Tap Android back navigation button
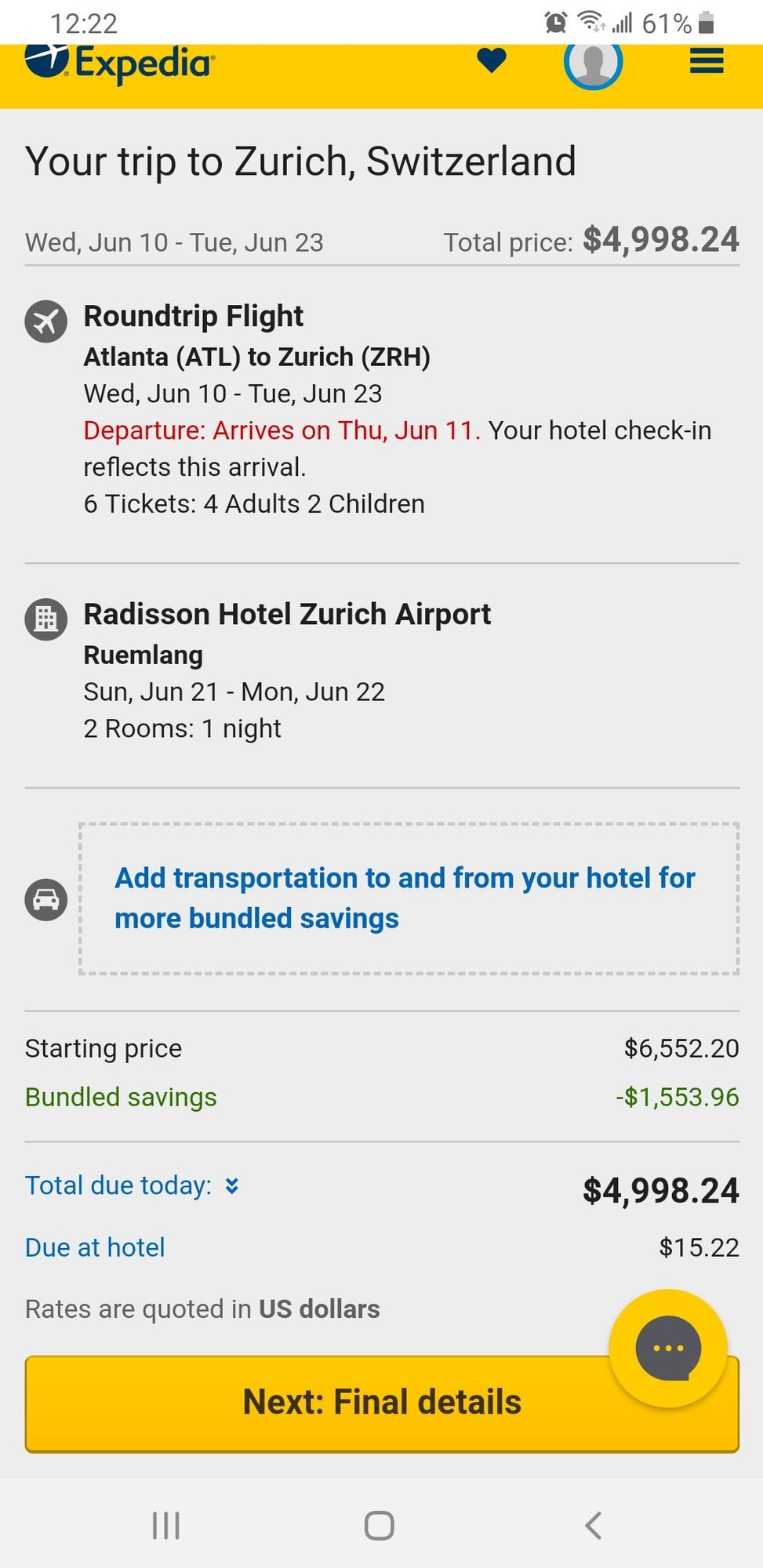 pos(594,1525)
